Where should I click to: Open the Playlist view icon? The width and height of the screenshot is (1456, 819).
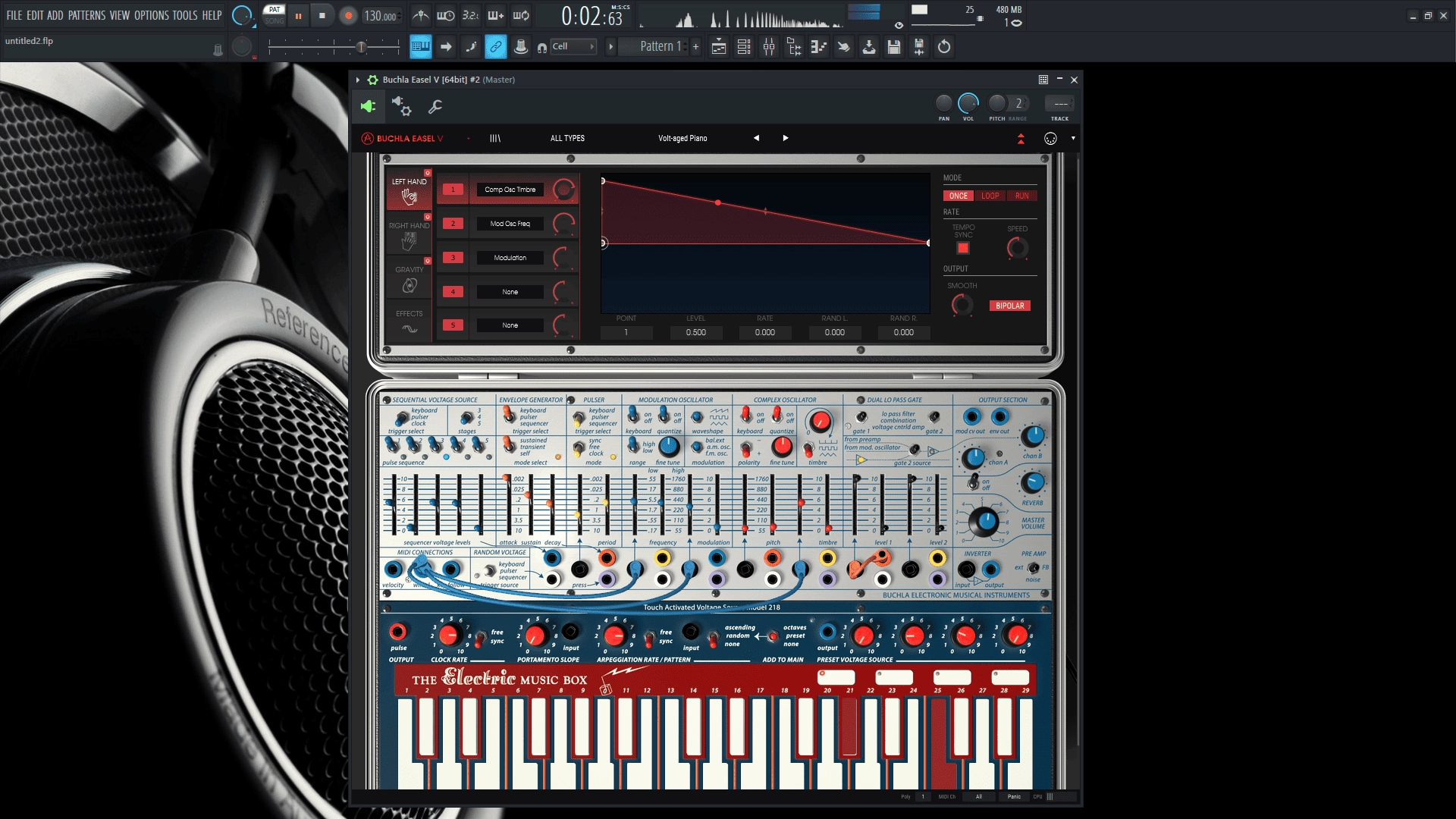click(719, 47)
